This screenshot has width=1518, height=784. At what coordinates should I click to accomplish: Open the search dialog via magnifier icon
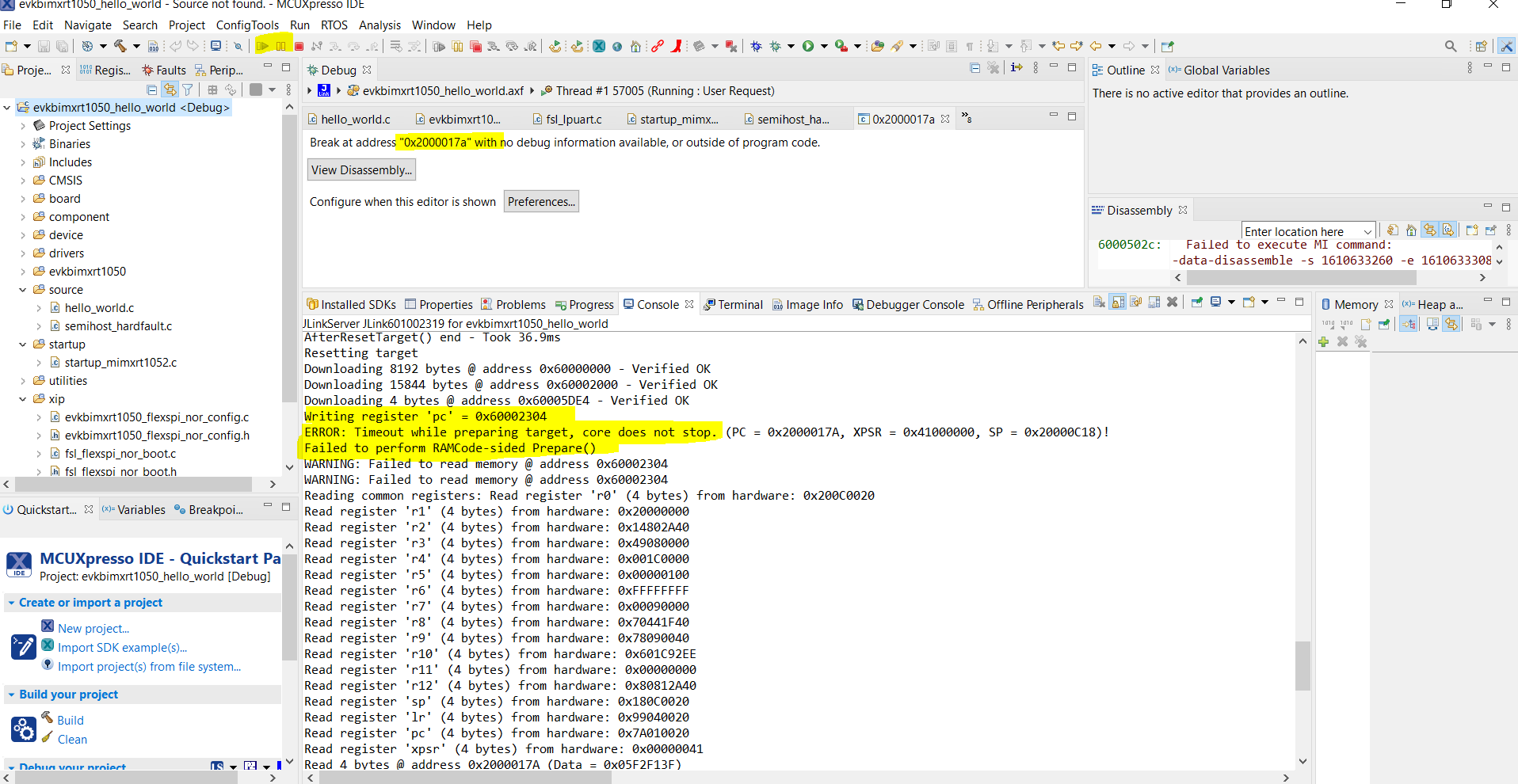tap(1451, 46)
